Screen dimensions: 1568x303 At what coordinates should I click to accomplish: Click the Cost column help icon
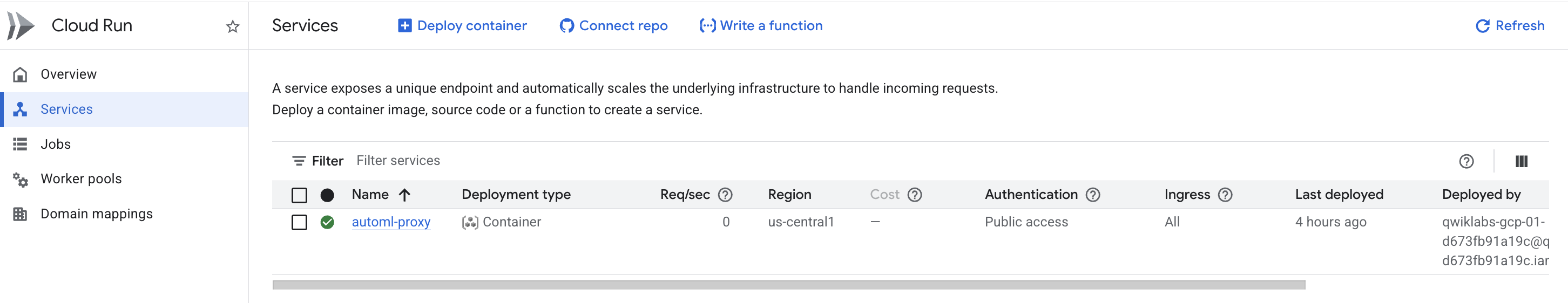coord(915,194)
